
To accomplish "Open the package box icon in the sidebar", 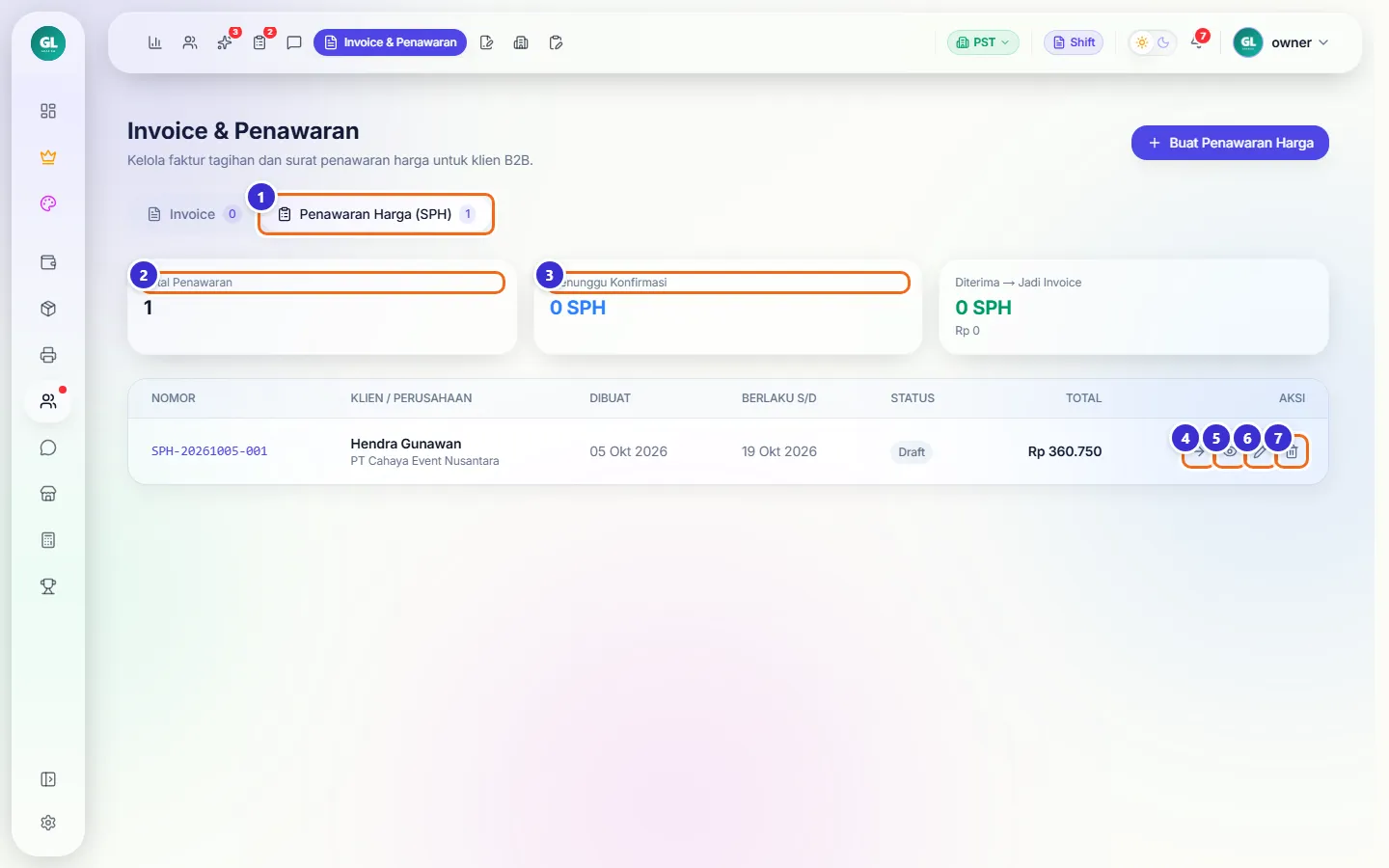I will click(48, 309).
